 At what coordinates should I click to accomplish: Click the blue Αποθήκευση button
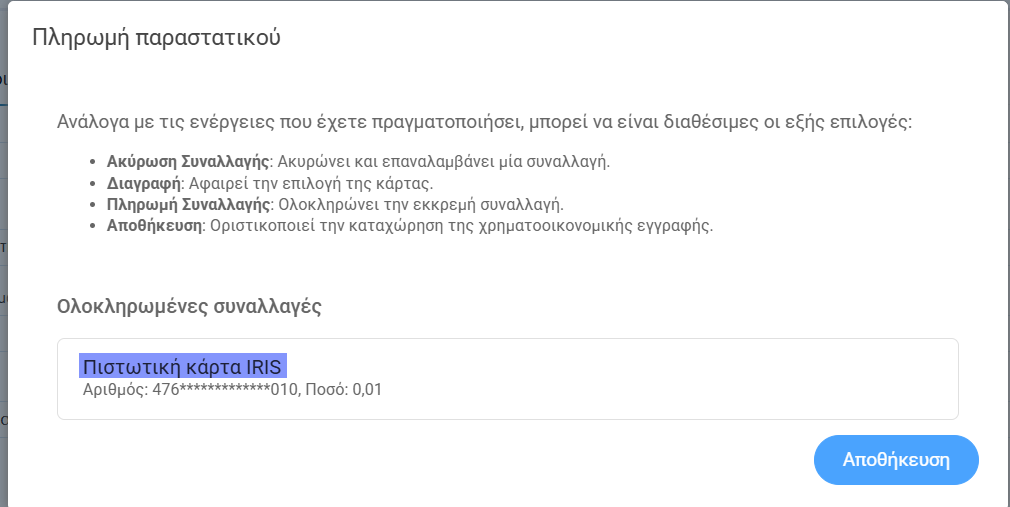[896, 460]
